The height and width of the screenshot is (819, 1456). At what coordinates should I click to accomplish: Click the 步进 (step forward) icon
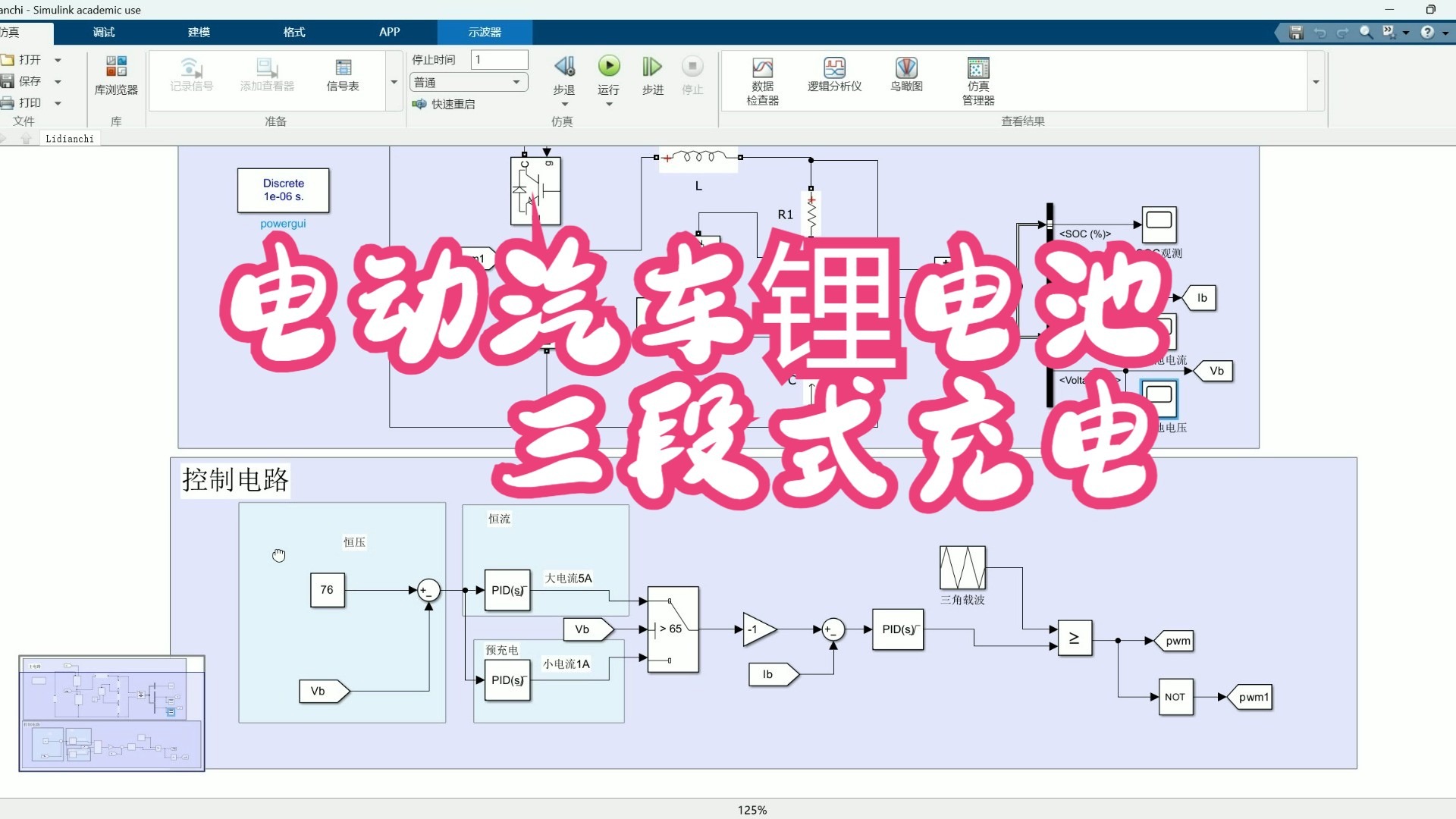tap(651, 68)
